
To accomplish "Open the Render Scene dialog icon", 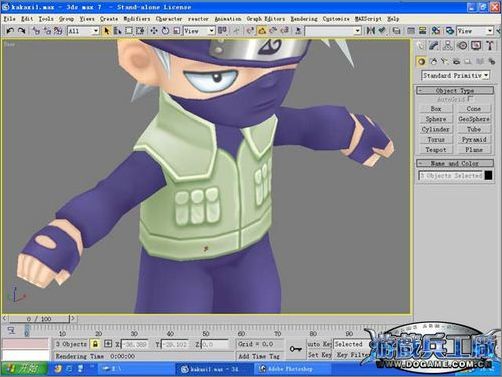I will coord(450,31).
